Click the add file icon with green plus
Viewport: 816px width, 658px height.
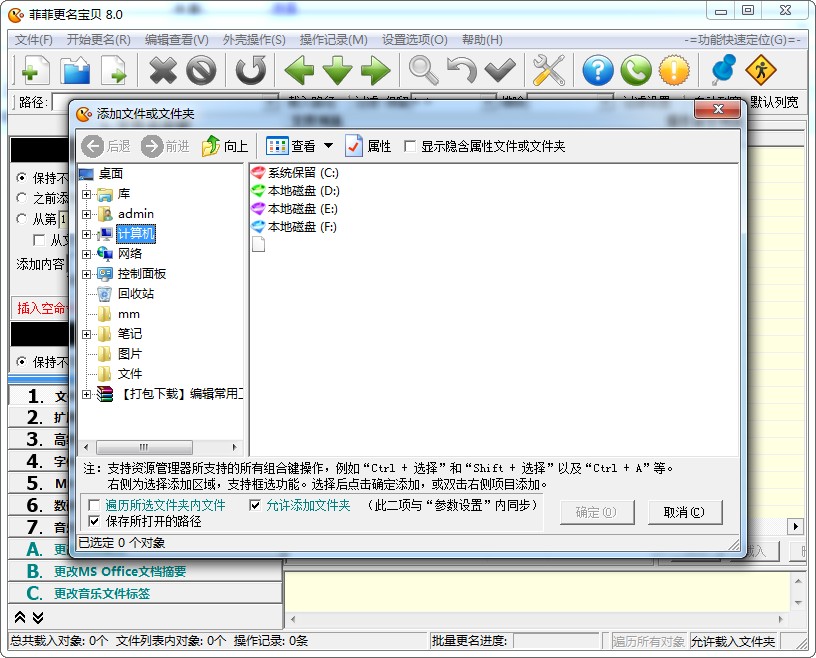33,70
